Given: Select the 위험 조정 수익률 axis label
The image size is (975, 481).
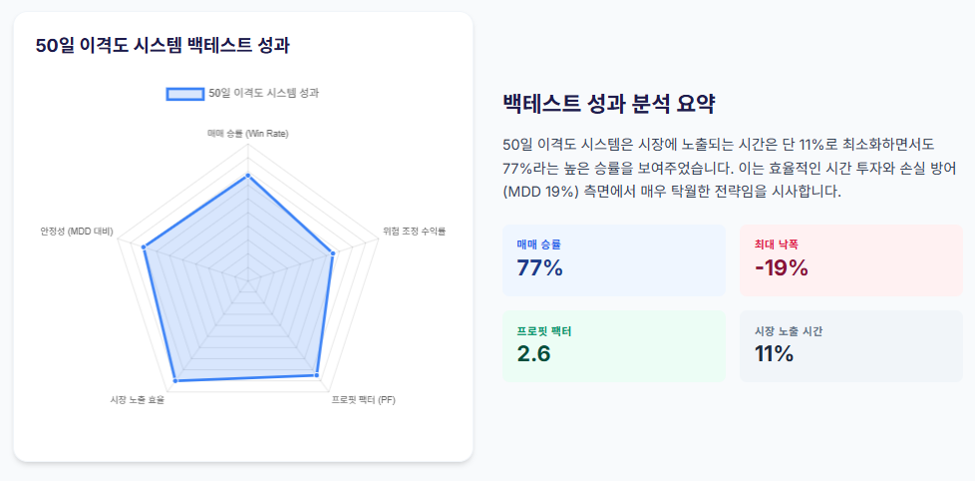Looking at the screenshot, I should (415, 231).
